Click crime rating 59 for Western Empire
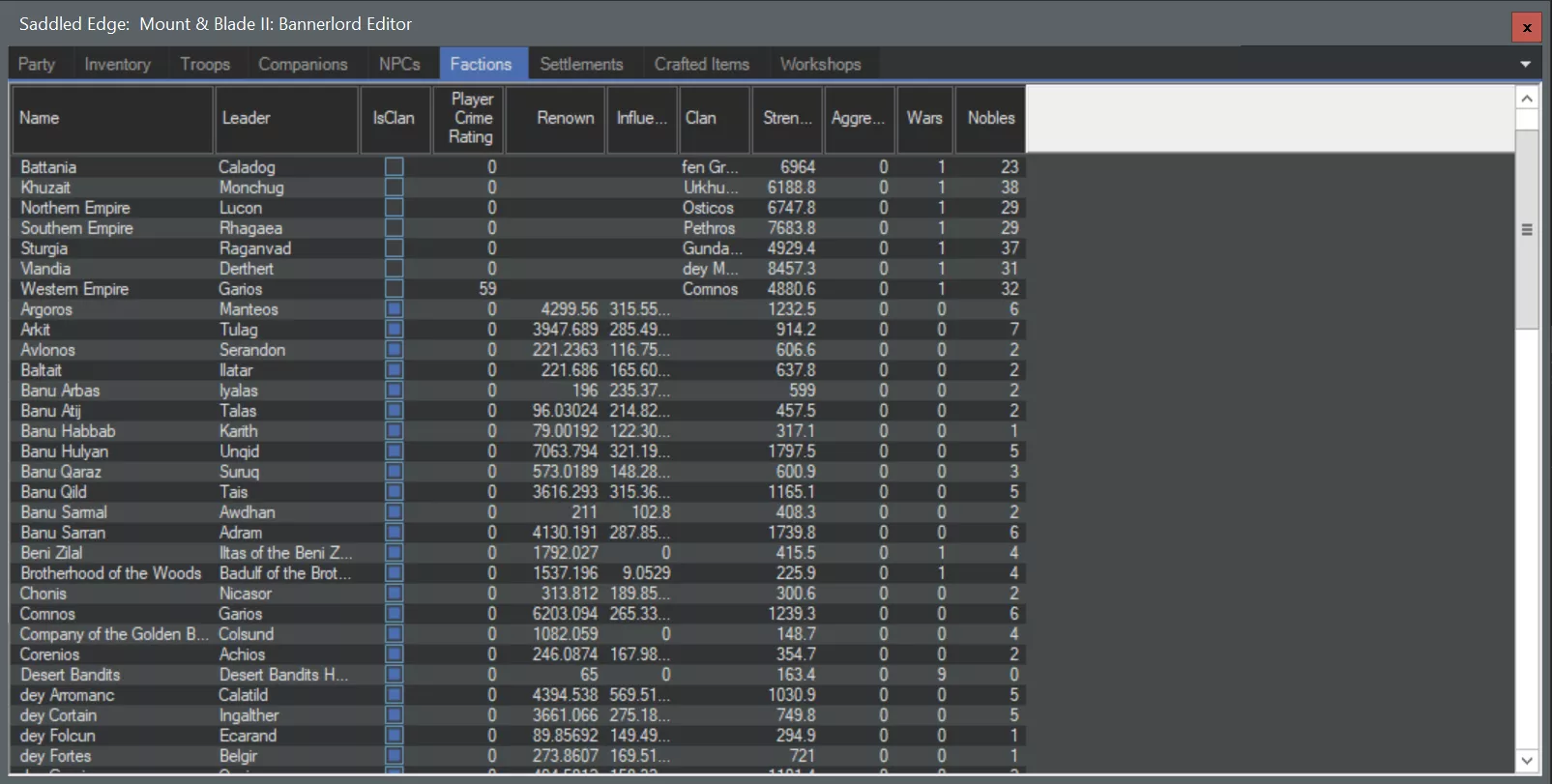The image size is (1552, 784). [487, 289]
